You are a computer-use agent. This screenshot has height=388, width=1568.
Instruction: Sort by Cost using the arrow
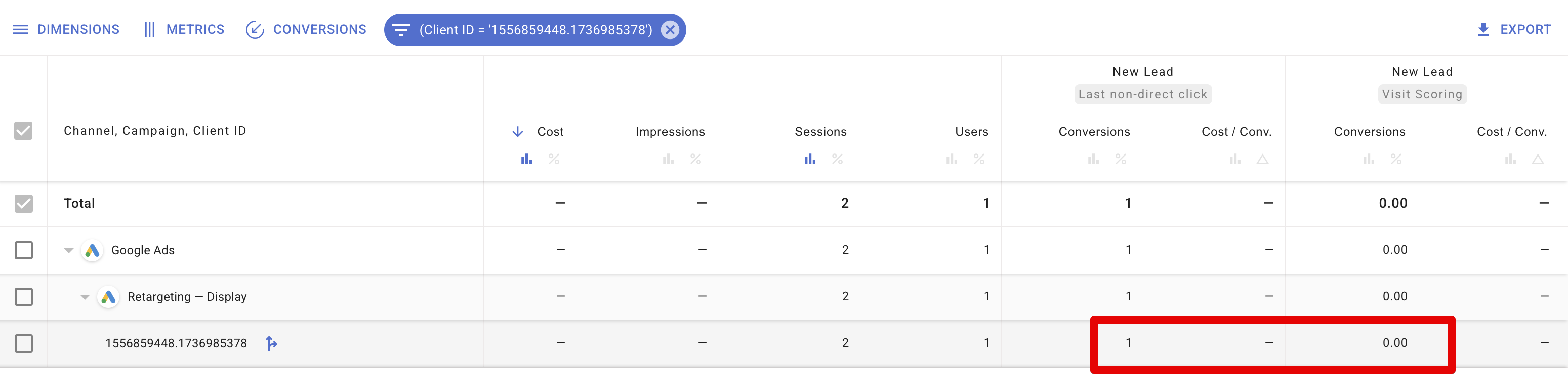coord(518,132)
